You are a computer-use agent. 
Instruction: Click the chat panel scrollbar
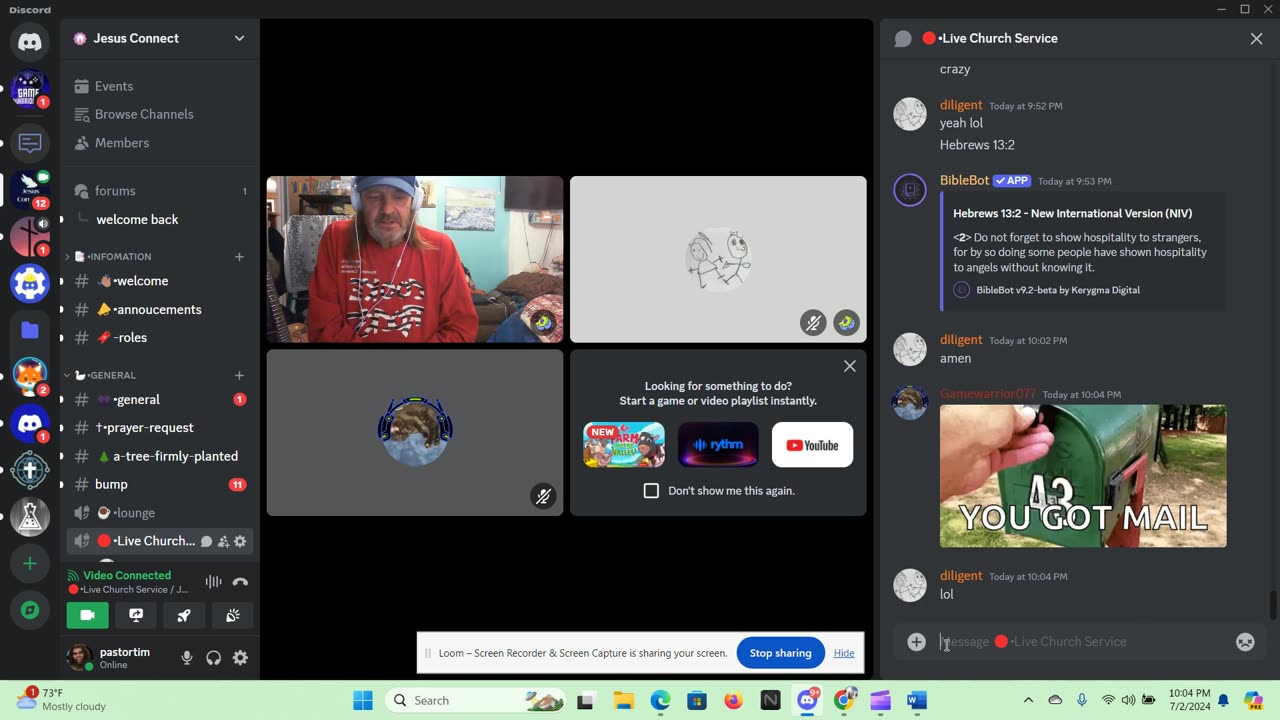[1273, 605]
